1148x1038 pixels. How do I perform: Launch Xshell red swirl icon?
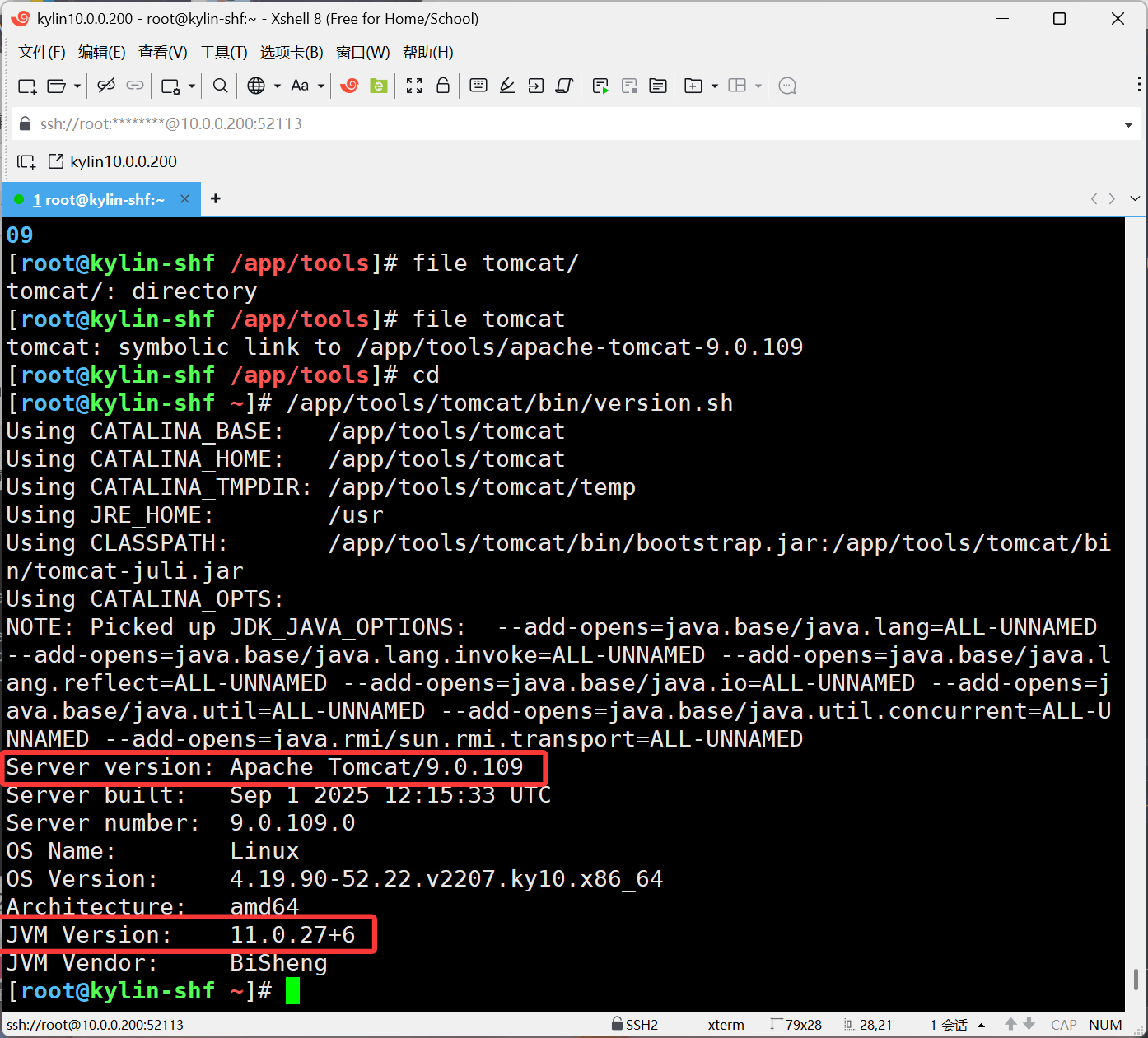coord(349,86)
